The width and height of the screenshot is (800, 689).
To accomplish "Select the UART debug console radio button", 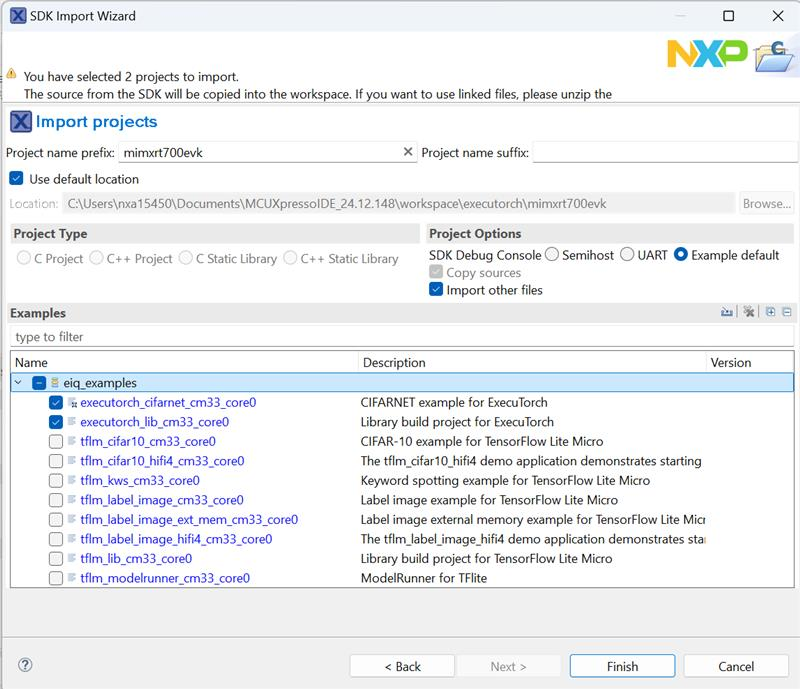I will pyautogui.click(x=628, y=255).
